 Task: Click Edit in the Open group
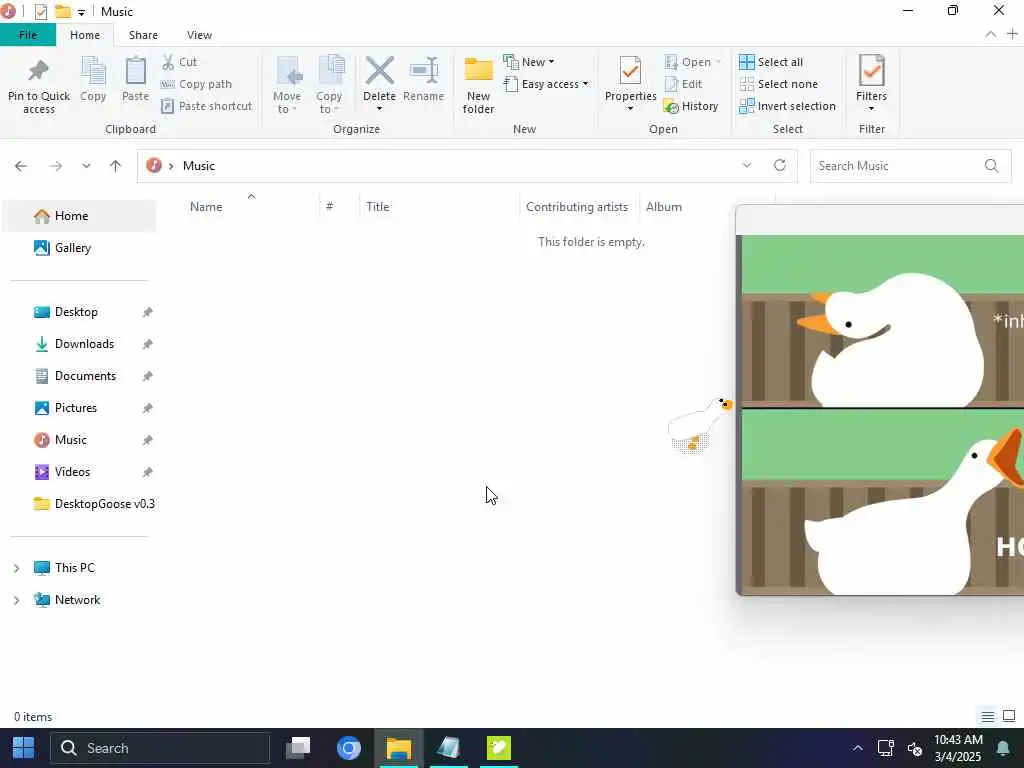tap(683, 84)
